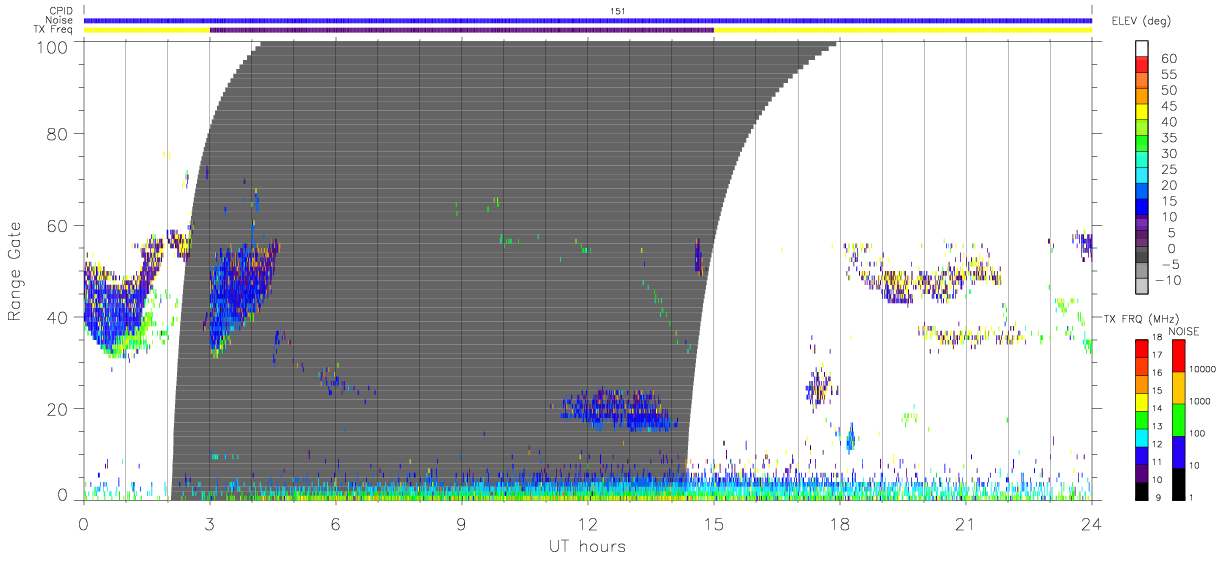Pick the green TX FRQ swatch between 13 and 14
The height and width of the screenshot is (567, 1228).
click(x=1142, y=418)
